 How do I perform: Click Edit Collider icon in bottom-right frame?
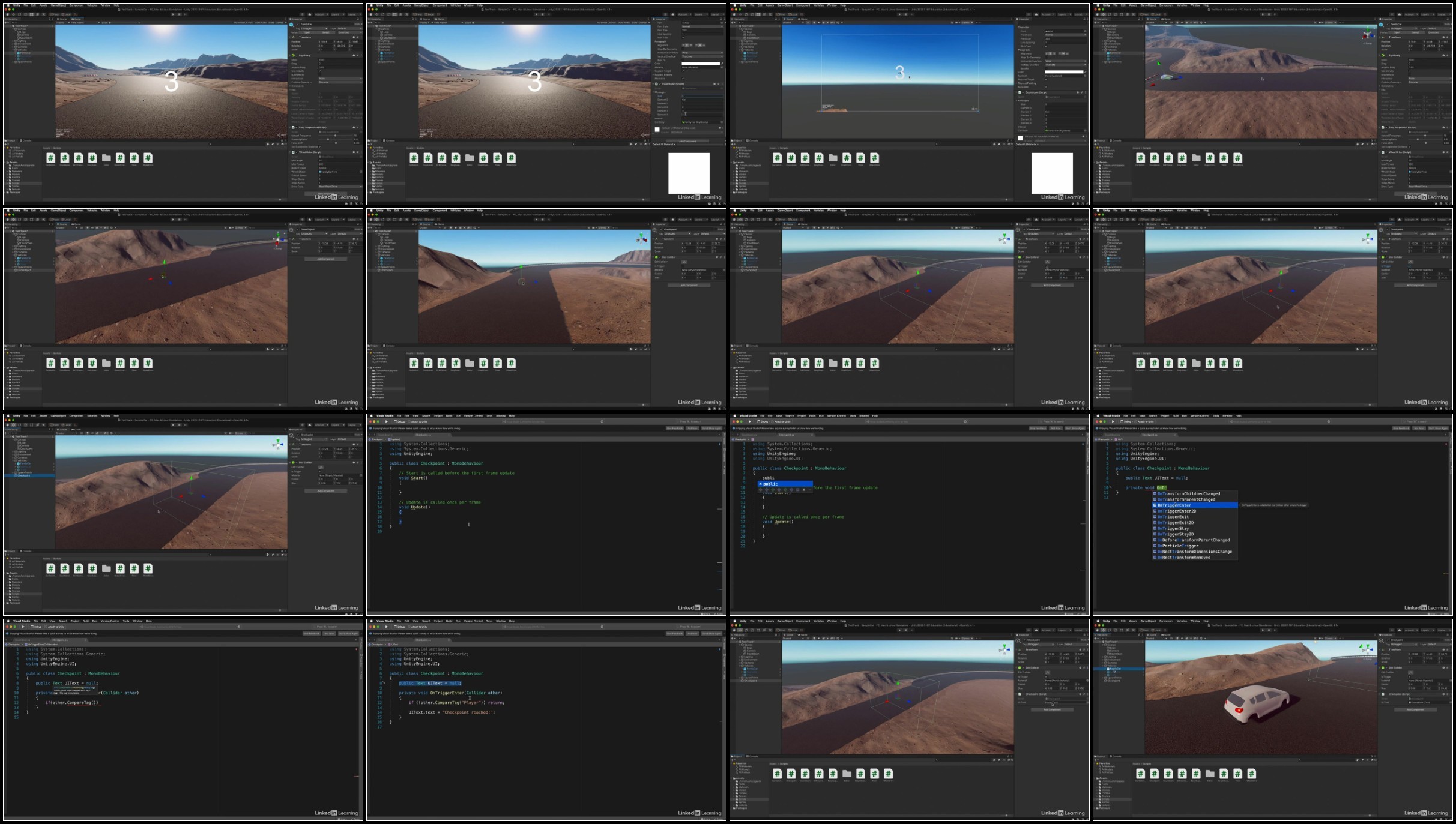(1411, 673)
